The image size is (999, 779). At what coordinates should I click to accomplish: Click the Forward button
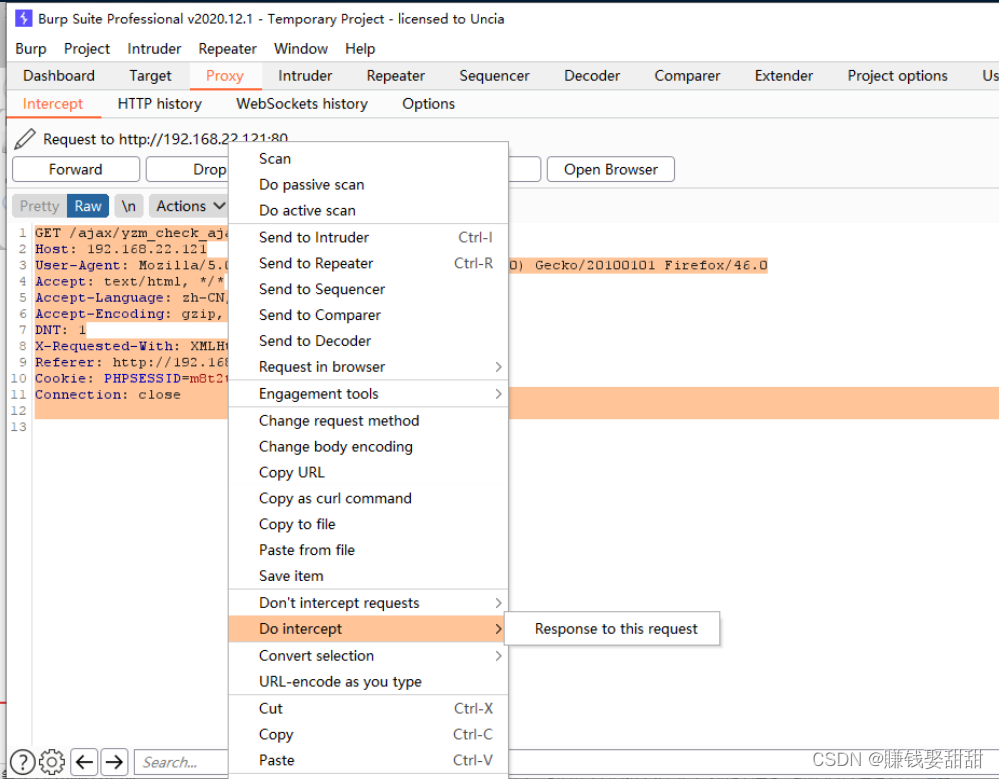tap(76, 169)
